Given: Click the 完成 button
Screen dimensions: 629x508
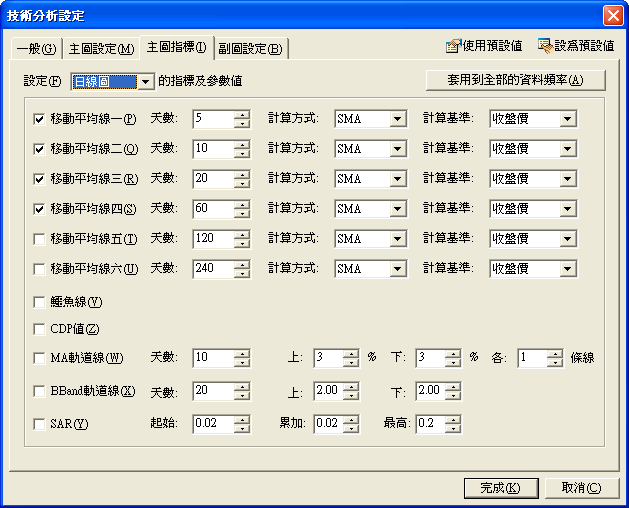Looking at the screenshot, I should point(500,488).
